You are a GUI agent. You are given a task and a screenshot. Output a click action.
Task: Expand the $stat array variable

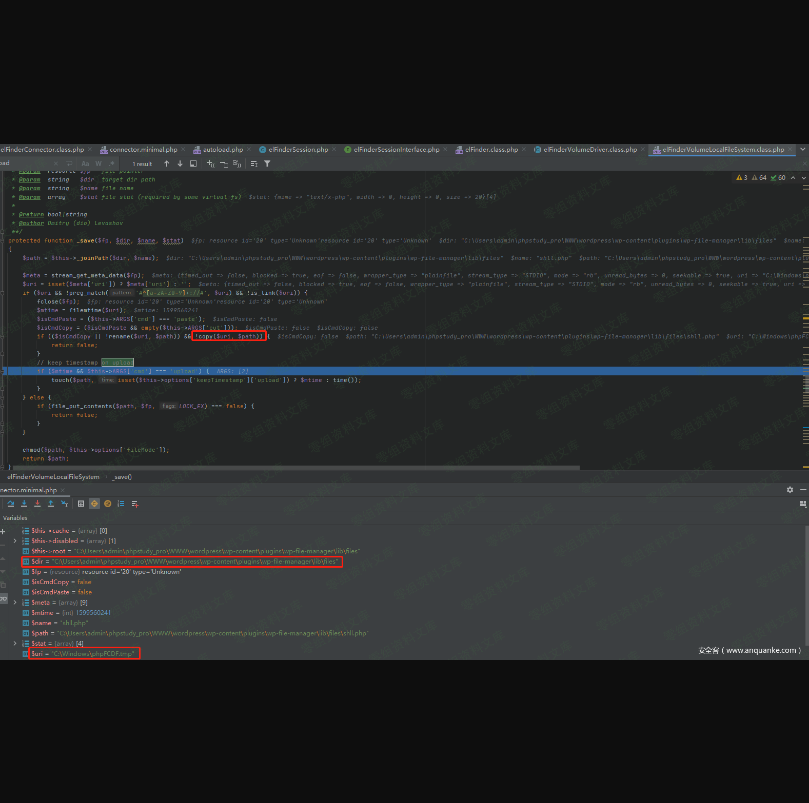pyautogui.click(x=15, y=643)
